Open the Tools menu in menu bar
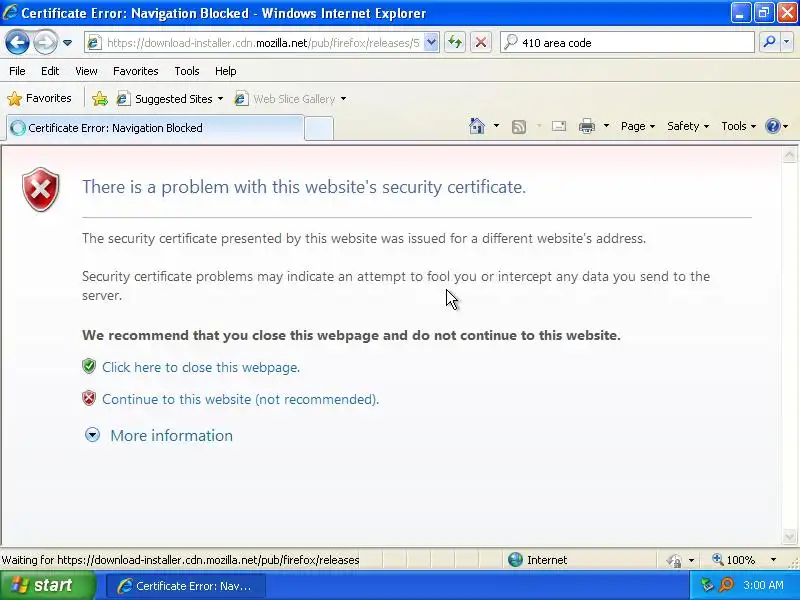800x600 pixels. pos(187,71)
